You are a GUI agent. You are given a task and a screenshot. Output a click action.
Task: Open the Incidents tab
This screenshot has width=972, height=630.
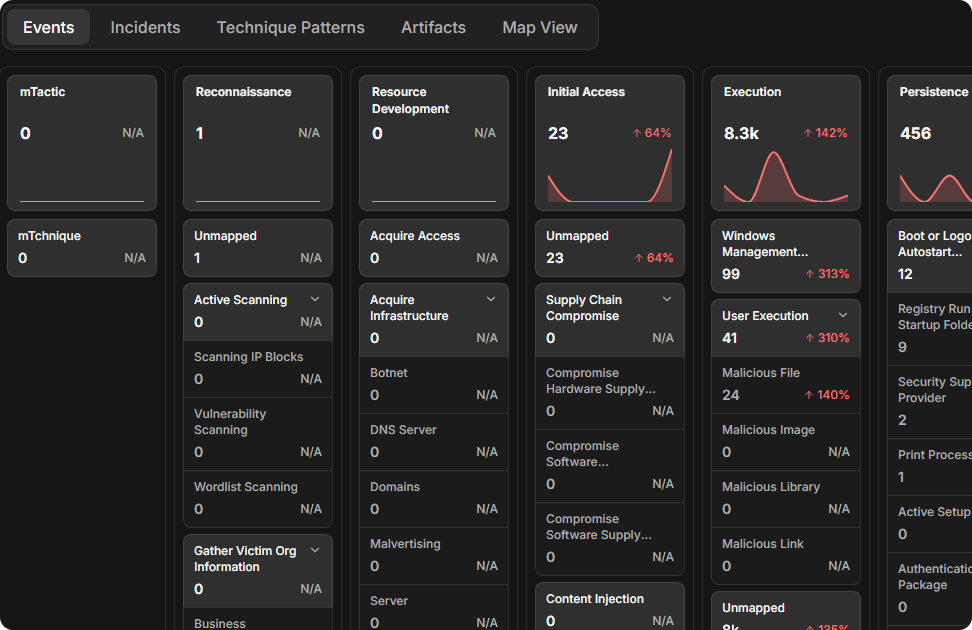pyautogui.click(x=145, y=27)
